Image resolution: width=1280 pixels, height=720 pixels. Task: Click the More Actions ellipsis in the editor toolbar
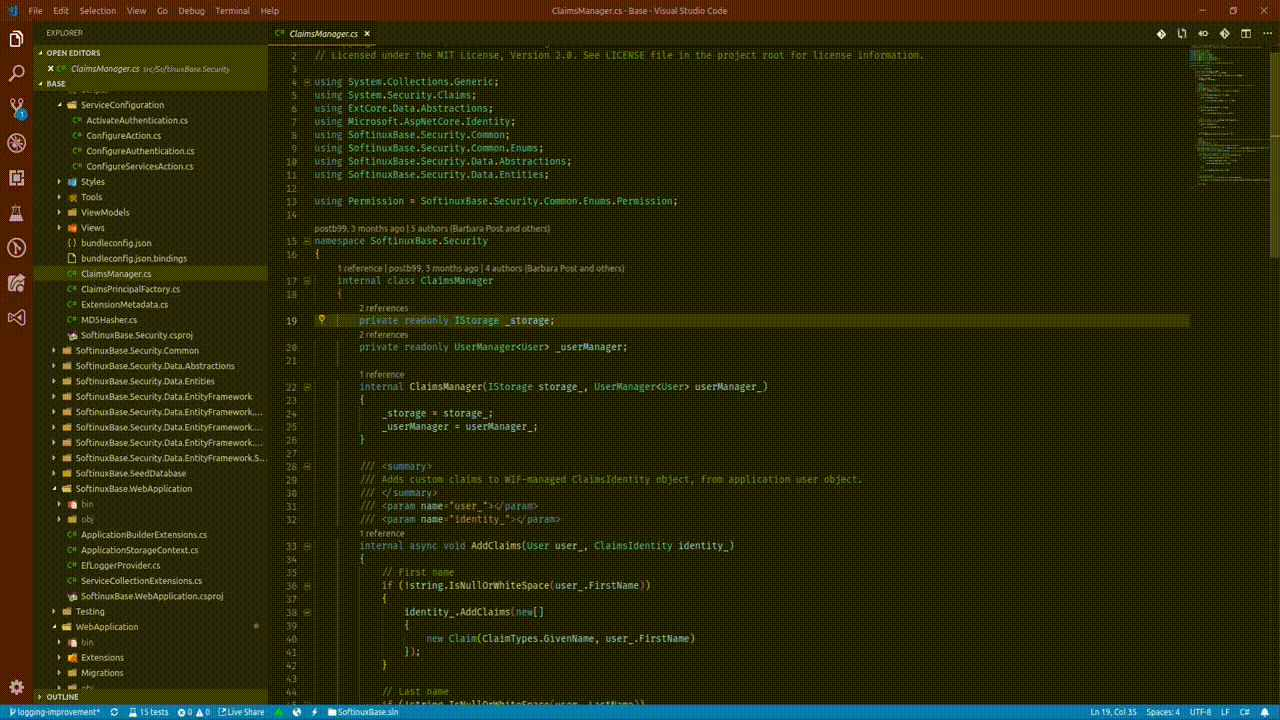click(1266, 33)
